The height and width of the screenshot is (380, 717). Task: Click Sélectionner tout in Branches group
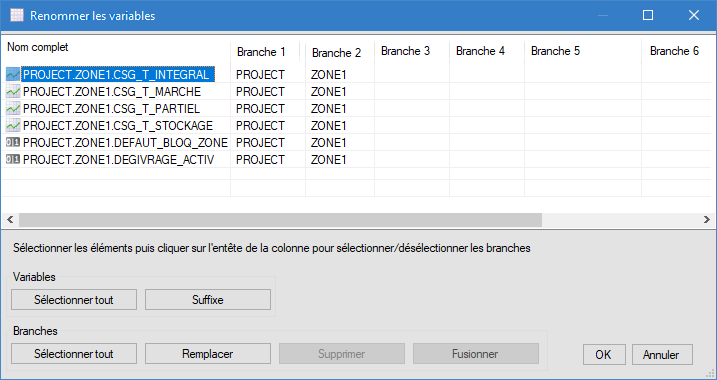(x=74, y=354)
